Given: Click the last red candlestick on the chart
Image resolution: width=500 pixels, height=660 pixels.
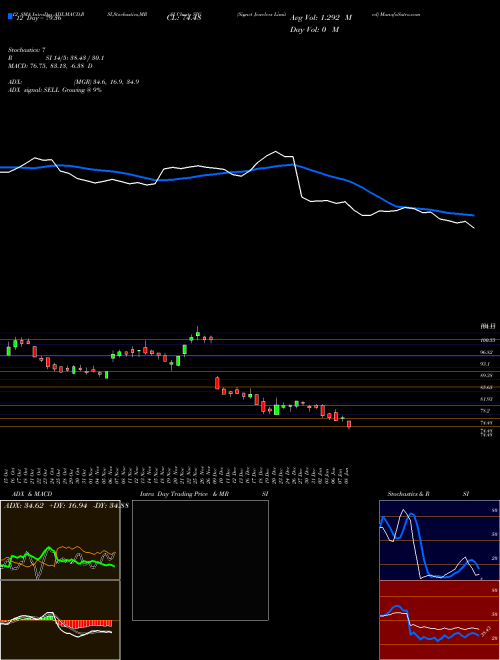Looking at the screenshot, I should 349,424.
